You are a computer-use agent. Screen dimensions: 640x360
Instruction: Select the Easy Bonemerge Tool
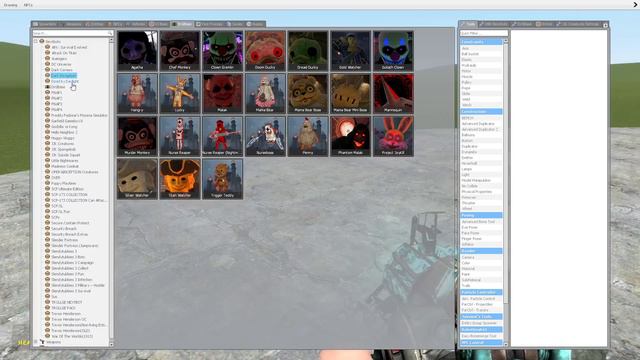481,336
